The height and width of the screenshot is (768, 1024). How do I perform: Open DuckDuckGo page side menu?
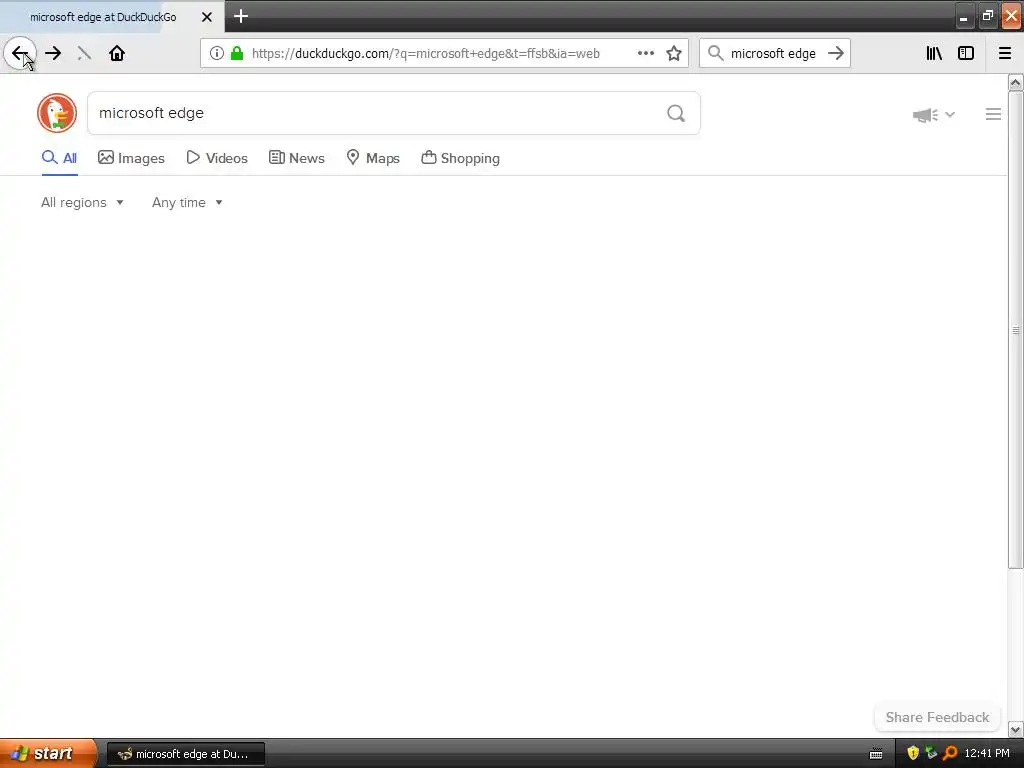click(x=993, y=114)
